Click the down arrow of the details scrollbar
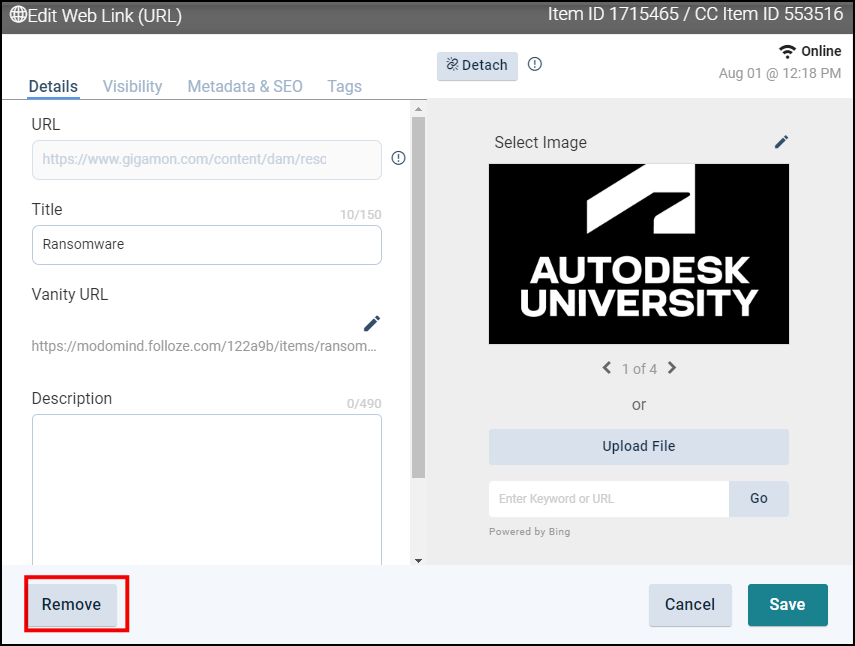Screen dimensions: 855x646 click(x=419, y=560)
